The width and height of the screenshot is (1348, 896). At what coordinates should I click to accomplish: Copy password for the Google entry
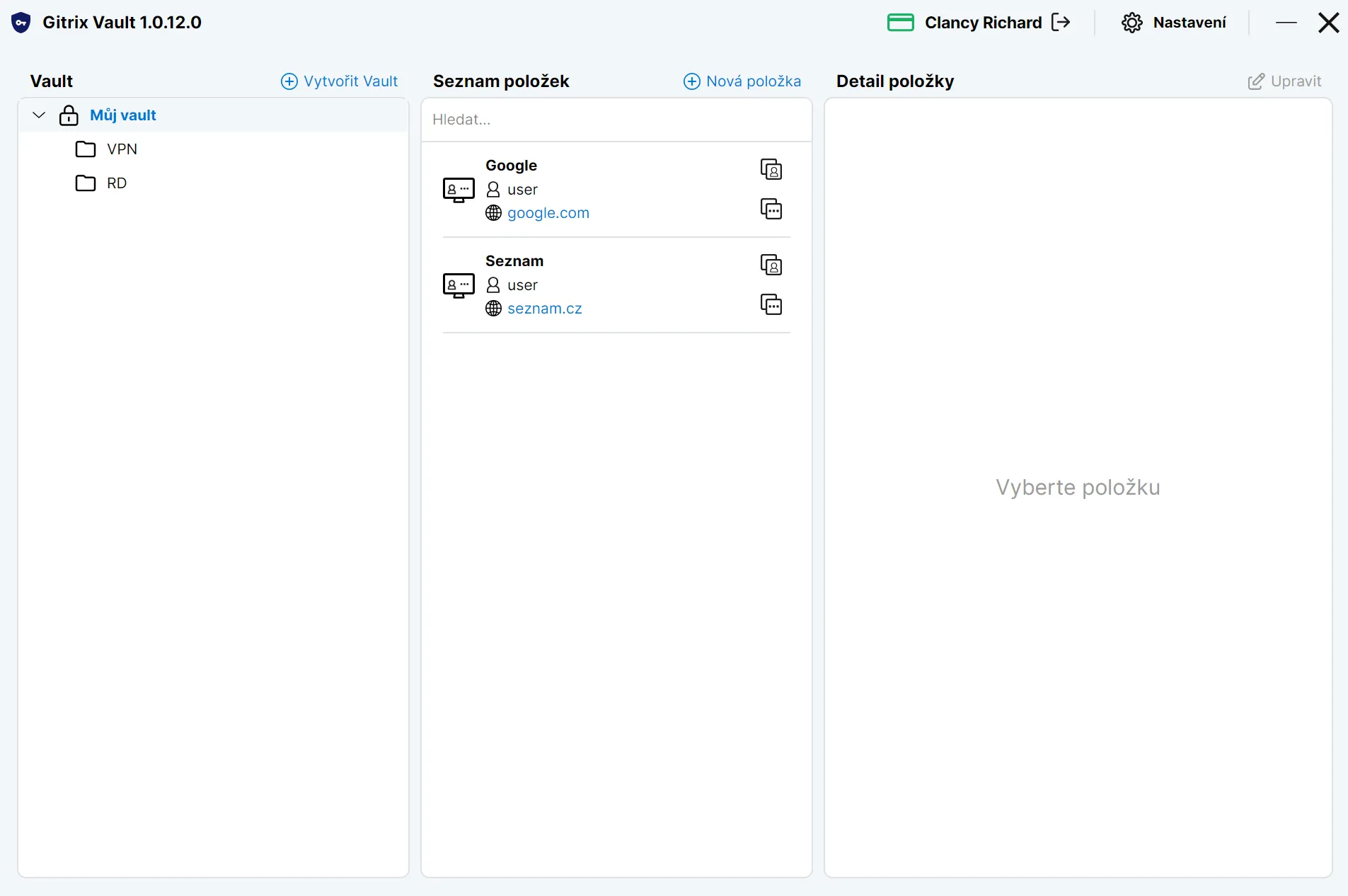click(x=771, y=209)
